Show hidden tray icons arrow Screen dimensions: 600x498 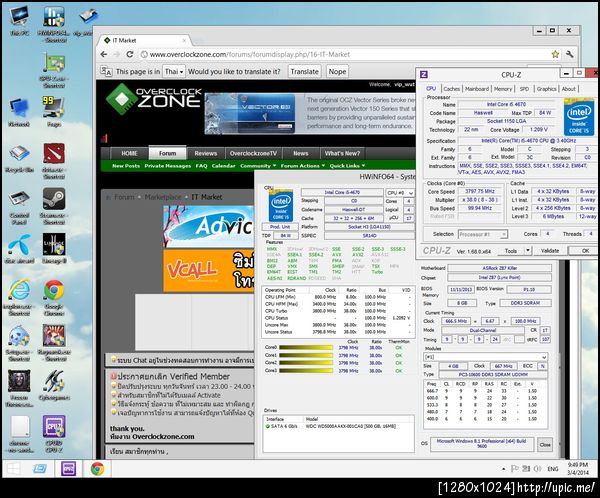[x=504, y=469]
